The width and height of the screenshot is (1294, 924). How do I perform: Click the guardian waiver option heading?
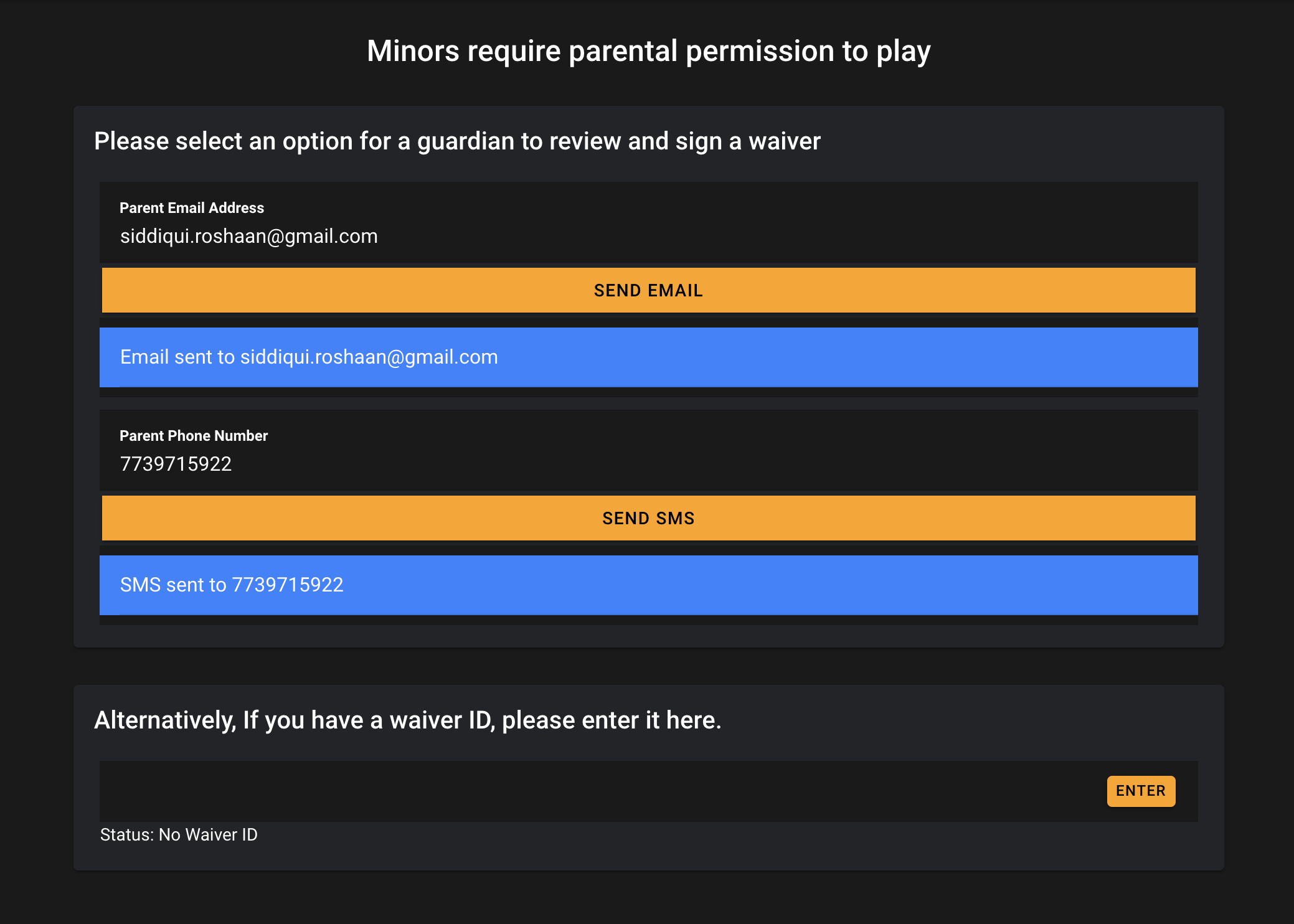coord(457,141)
